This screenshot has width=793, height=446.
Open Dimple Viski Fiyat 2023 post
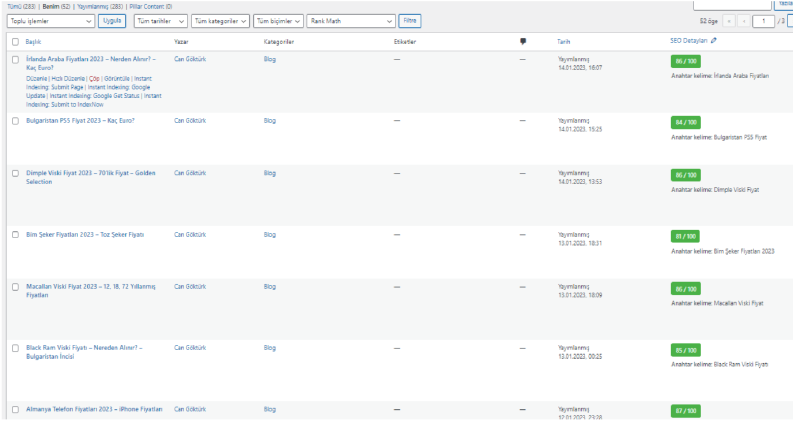pyautogui.click(x=91, y=177)
